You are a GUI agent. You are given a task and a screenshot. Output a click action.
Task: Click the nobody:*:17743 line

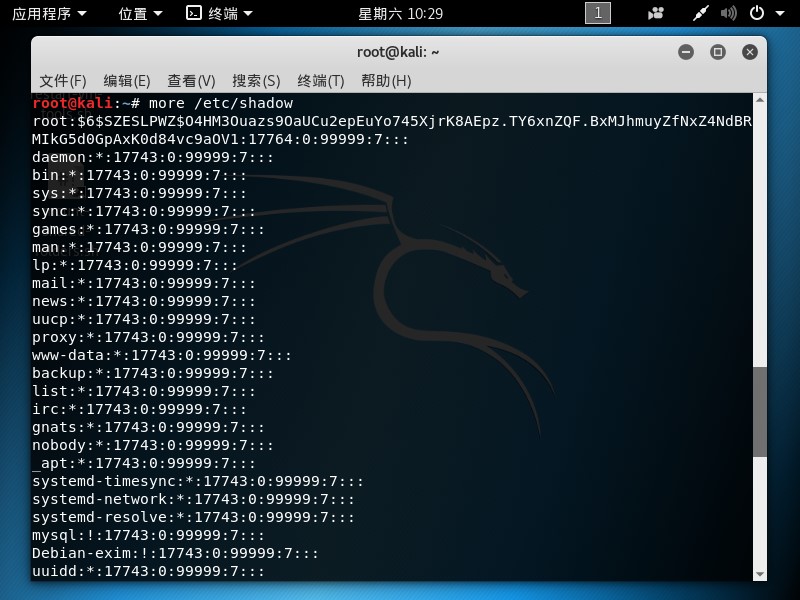point(153,445)
